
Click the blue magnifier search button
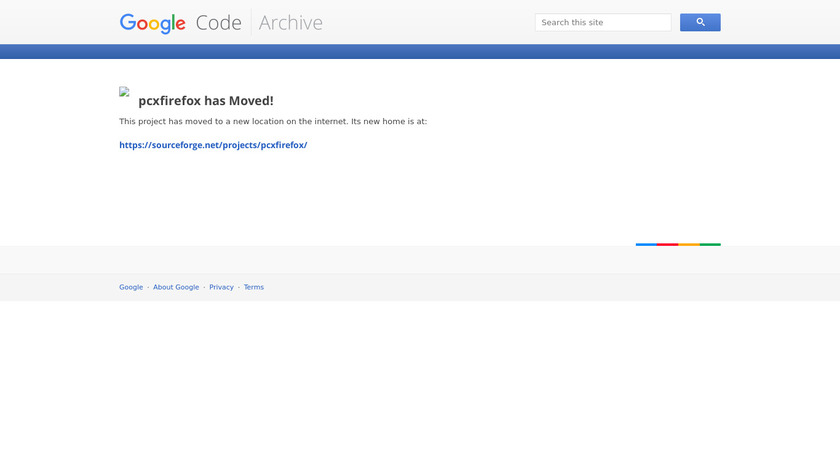click(700, 23)
